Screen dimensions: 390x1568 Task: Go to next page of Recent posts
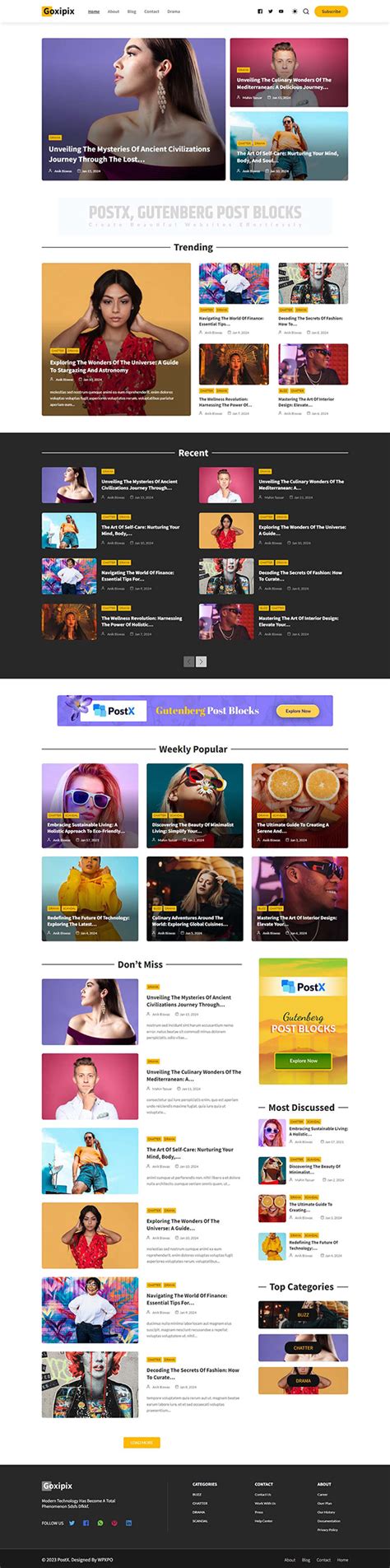pos(202,661)
